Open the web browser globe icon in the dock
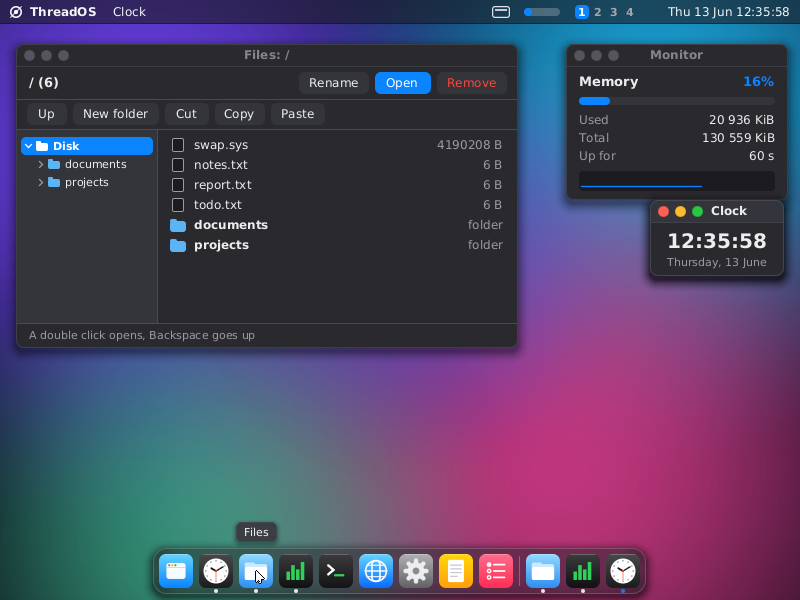Viewport: 800px width, 600px height. (x=376, y=571)
